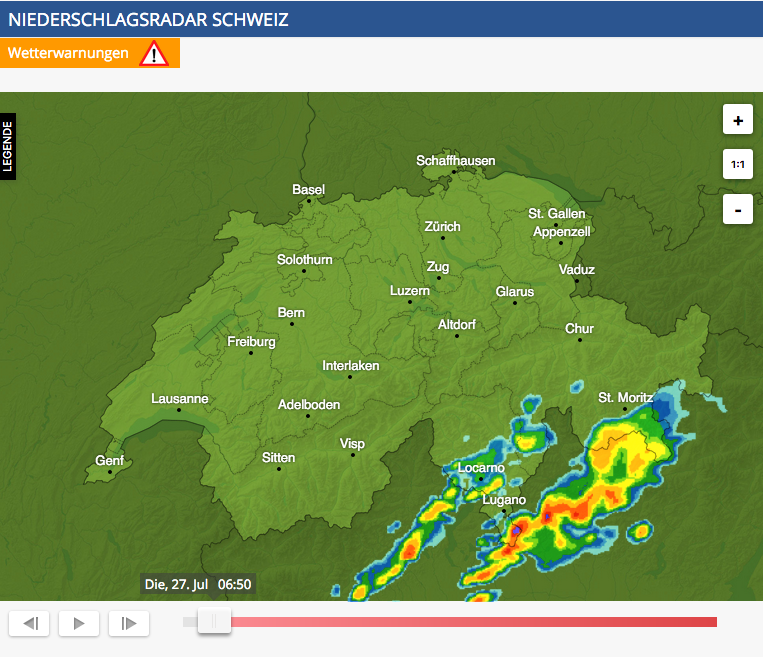Click the Solothurn city label
The image size is (763, 657).
(305, 259)
